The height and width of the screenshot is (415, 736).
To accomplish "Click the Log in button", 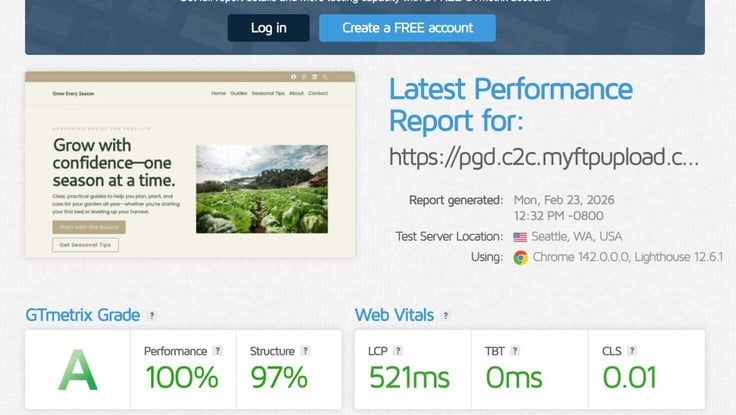I will [x=268, y=28].
